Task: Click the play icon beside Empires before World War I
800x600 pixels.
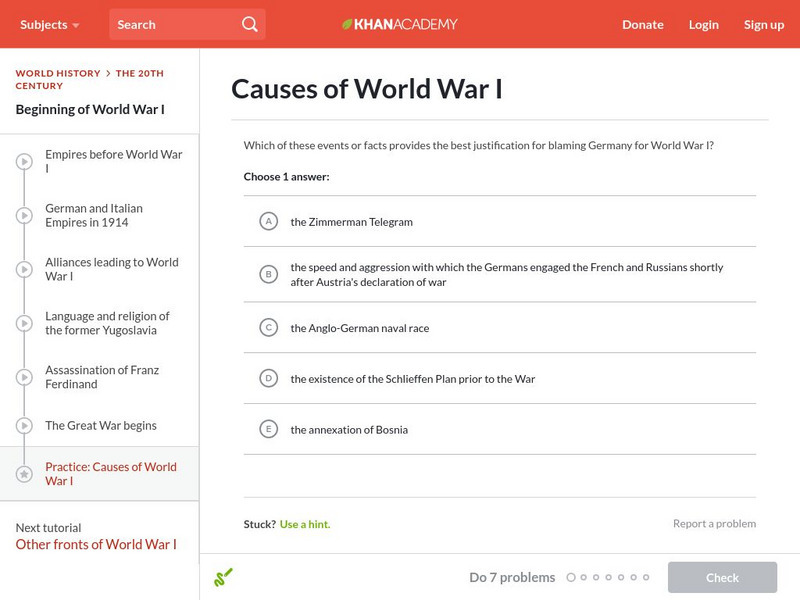Action: tap(22, 162)
